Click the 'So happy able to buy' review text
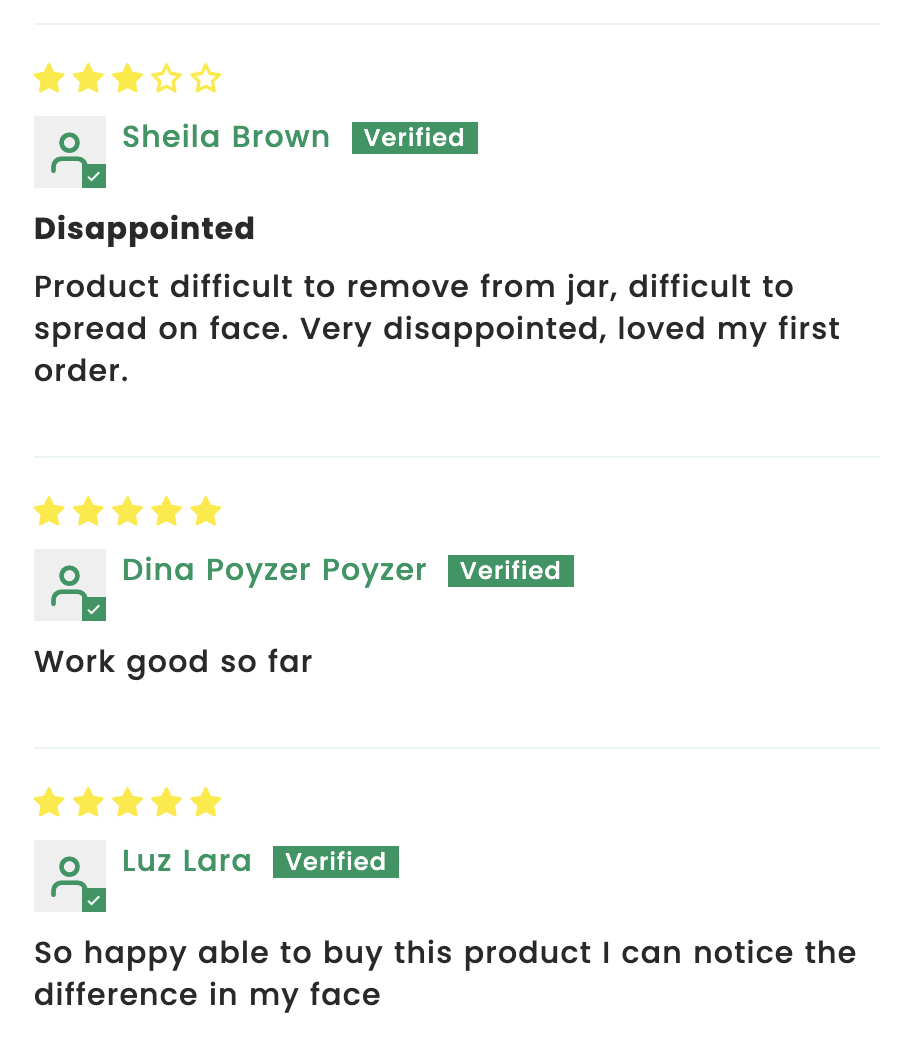The image size is (914, 1044). [x=445, y=973]
